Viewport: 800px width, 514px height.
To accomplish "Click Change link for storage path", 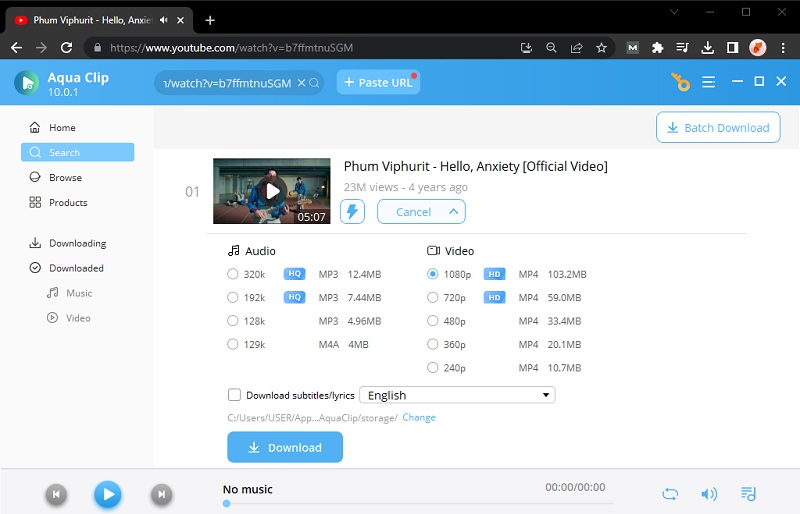I will (x=419, y=418).
